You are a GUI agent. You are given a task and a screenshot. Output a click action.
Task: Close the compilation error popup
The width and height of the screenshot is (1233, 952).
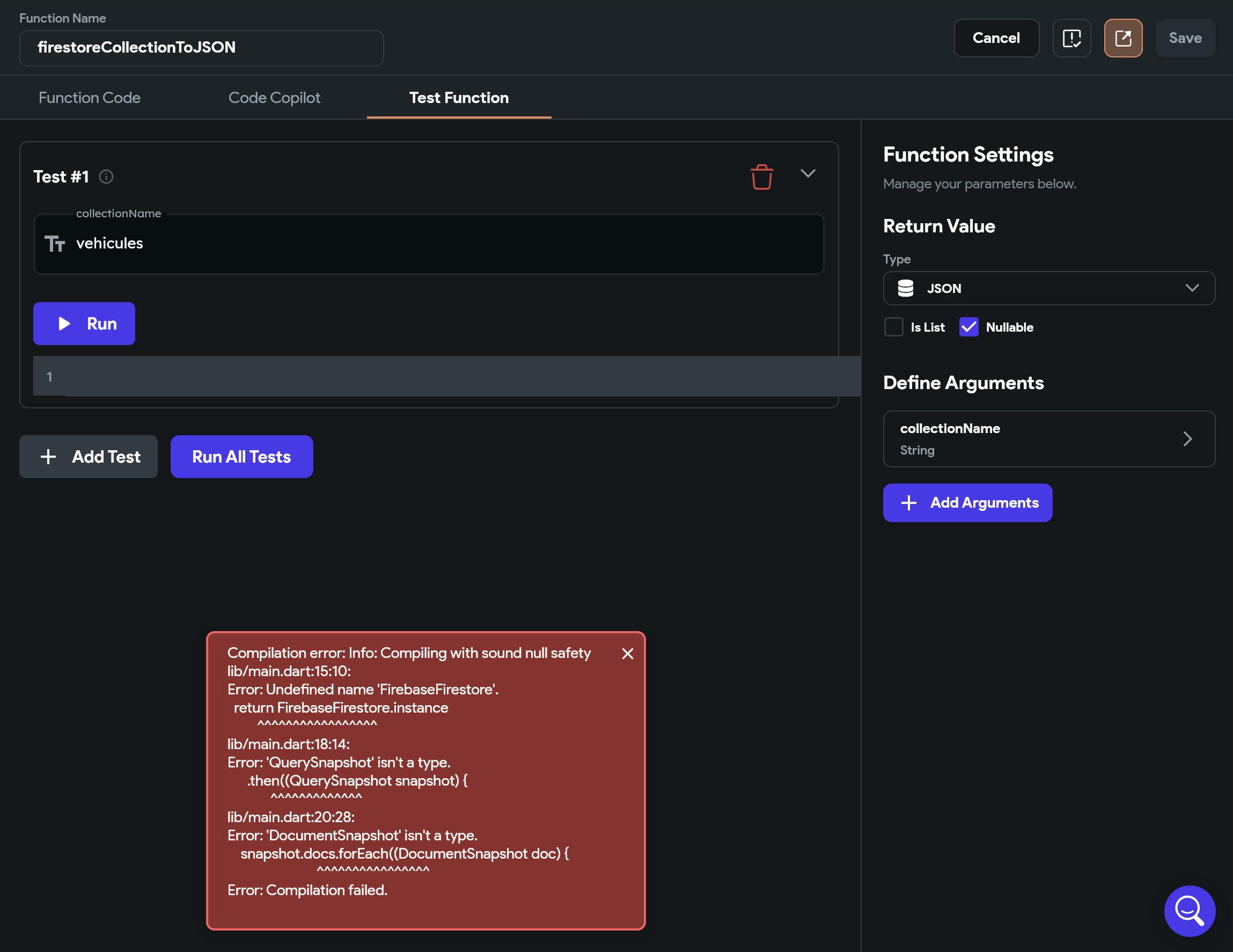pyautogui.click(x=627, y=653)
